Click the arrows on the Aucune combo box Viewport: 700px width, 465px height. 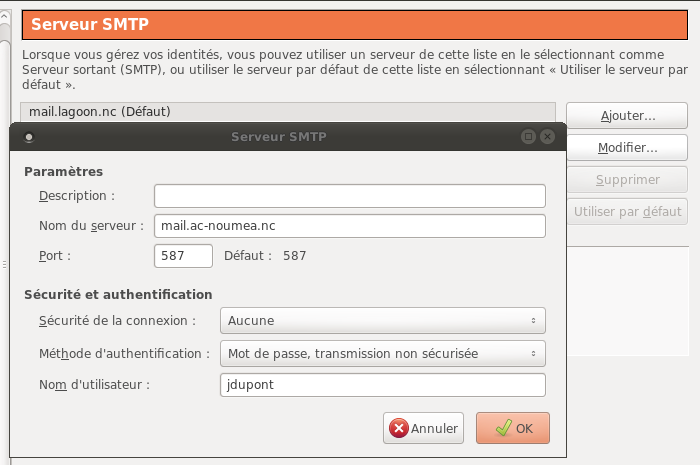[534, 321]
